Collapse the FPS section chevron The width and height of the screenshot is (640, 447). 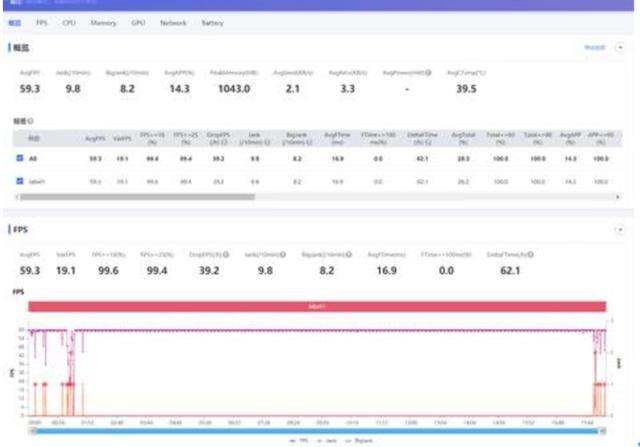(x=619, y=229)
